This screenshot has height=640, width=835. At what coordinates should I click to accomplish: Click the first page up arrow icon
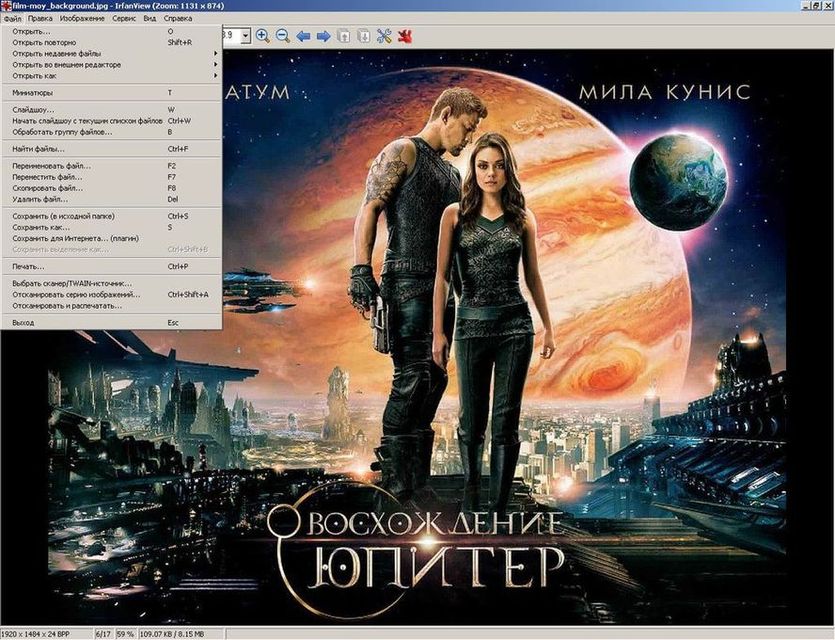pyautogui.click(x=344, y=36)
